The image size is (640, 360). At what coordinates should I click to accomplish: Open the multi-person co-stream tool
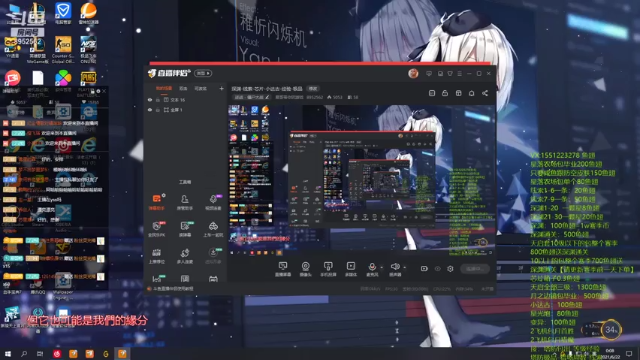(185, 256)
